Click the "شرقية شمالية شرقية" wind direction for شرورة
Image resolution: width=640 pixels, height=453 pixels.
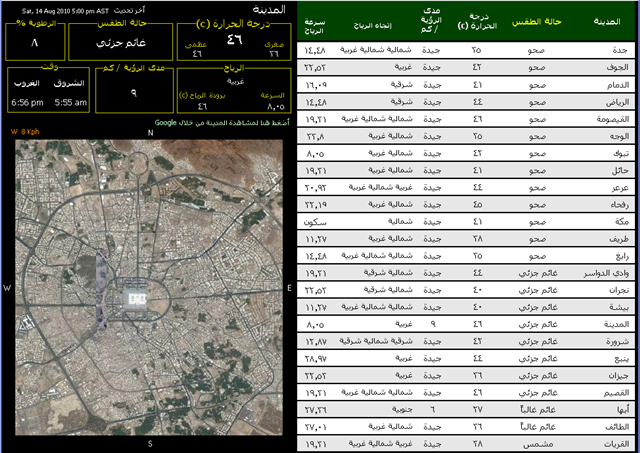tap(376, 341)
